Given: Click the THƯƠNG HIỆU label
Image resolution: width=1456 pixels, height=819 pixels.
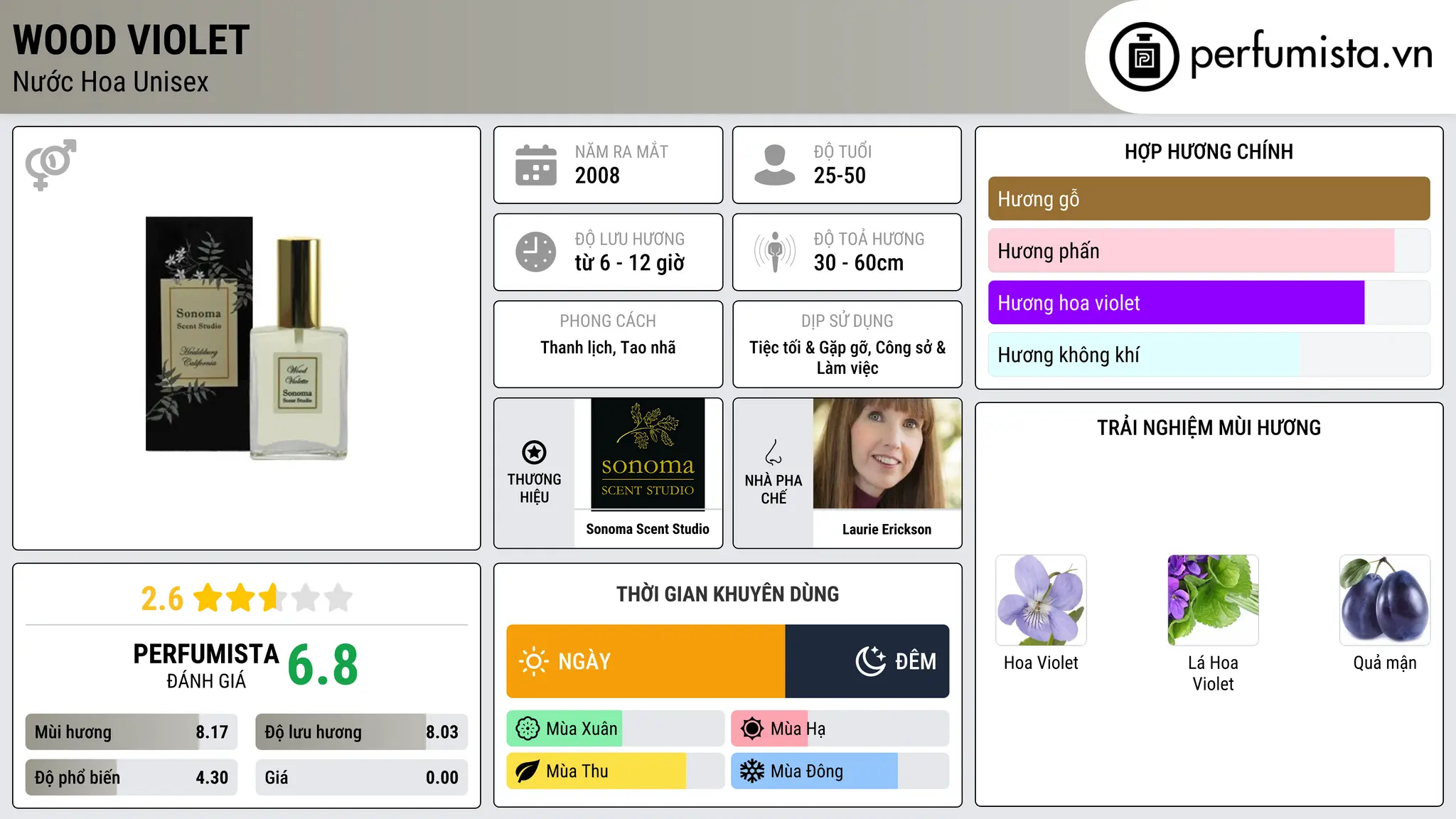Looking at the screenshot, I should [x=534, y=488].
